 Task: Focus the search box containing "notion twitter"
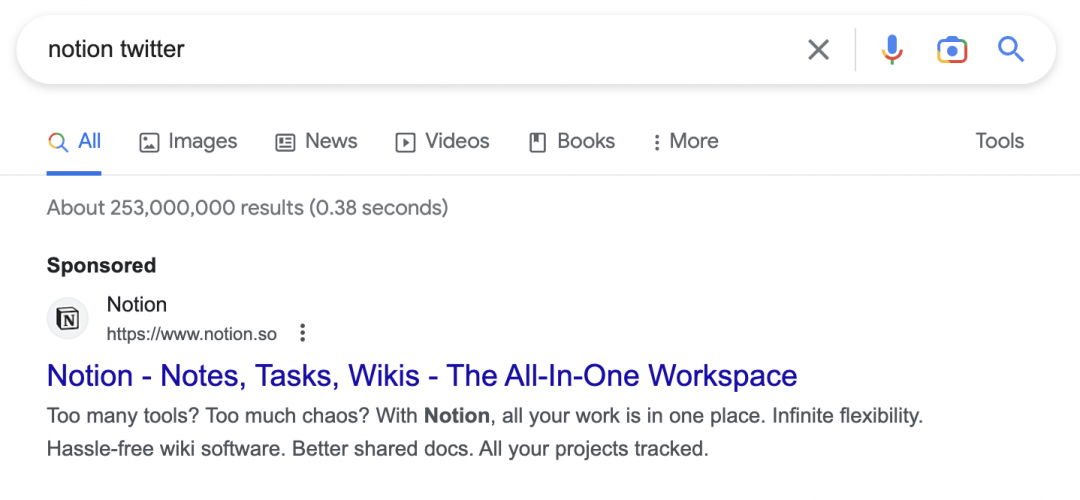click(x=400, y=49)
